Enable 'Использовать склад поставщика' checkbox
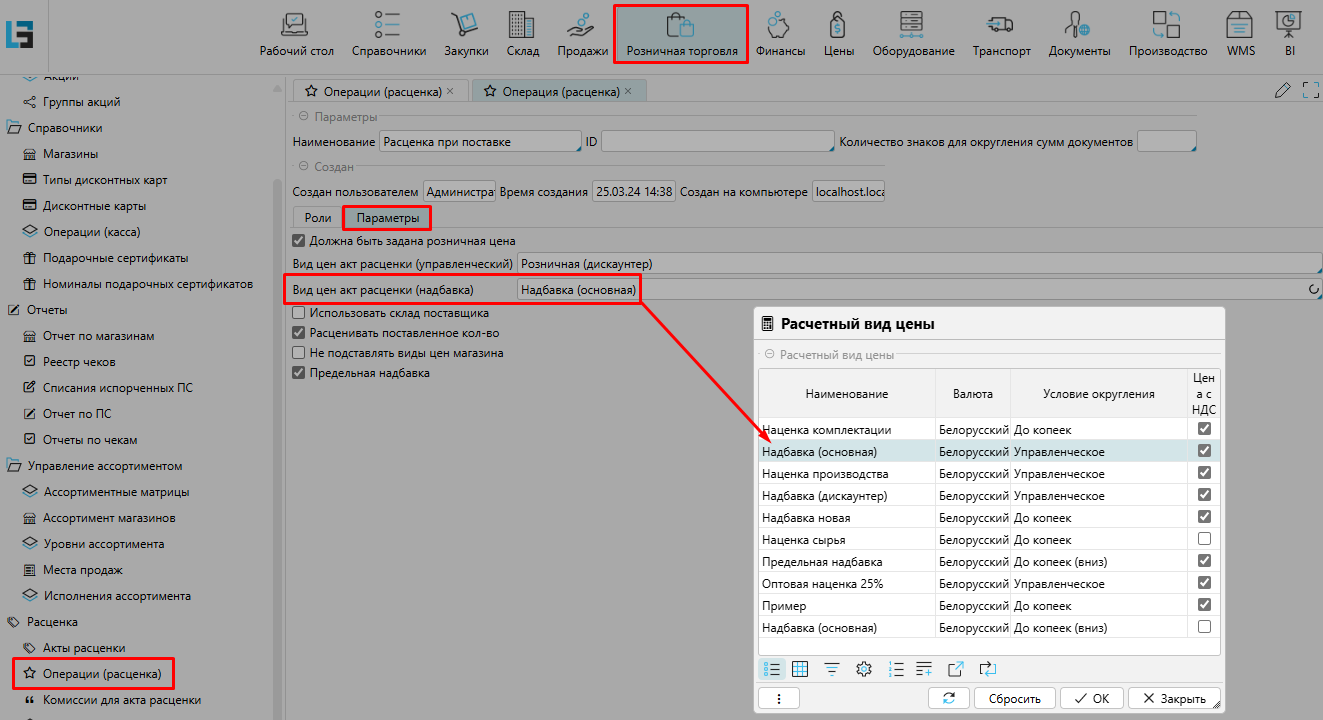1323x720 pixels. [298, 313]
